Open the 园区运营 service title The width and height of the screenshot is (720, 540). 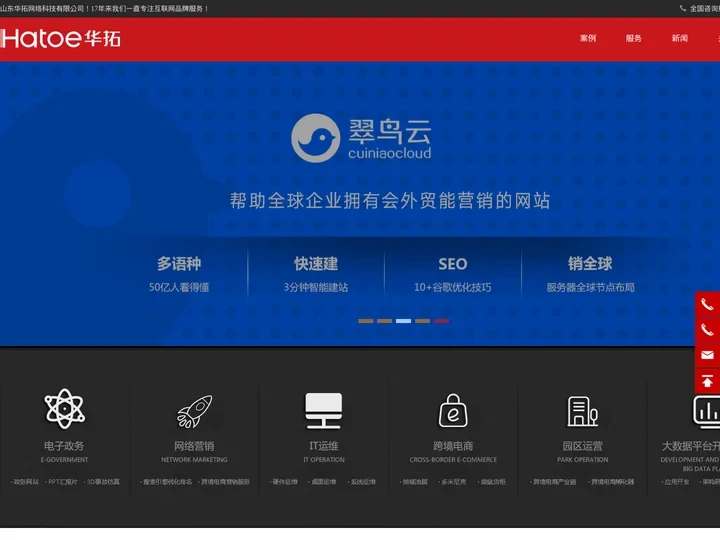583,446
